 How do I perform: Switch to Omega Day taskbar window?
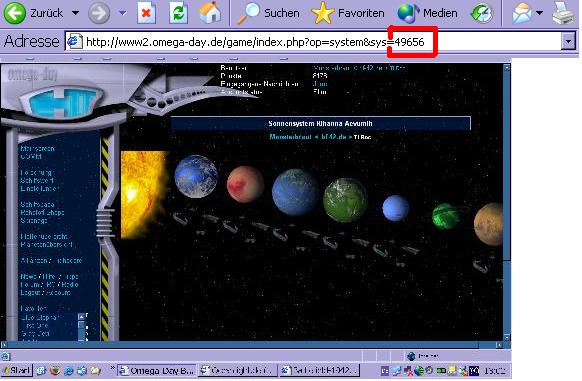pyautogui.click(x=157, y=370)
